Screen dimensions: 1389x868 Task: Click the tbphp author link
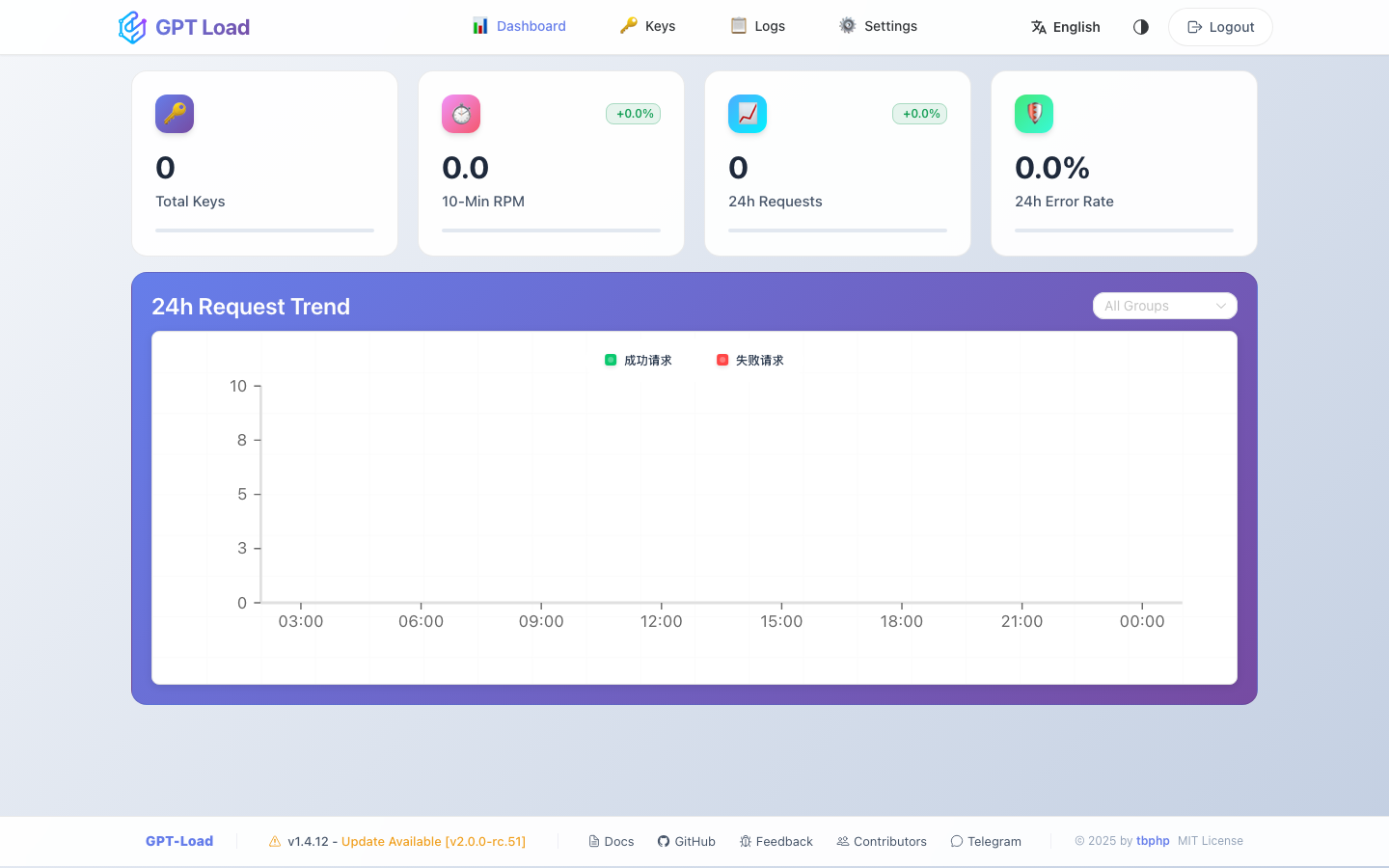tap(1153, 841)
